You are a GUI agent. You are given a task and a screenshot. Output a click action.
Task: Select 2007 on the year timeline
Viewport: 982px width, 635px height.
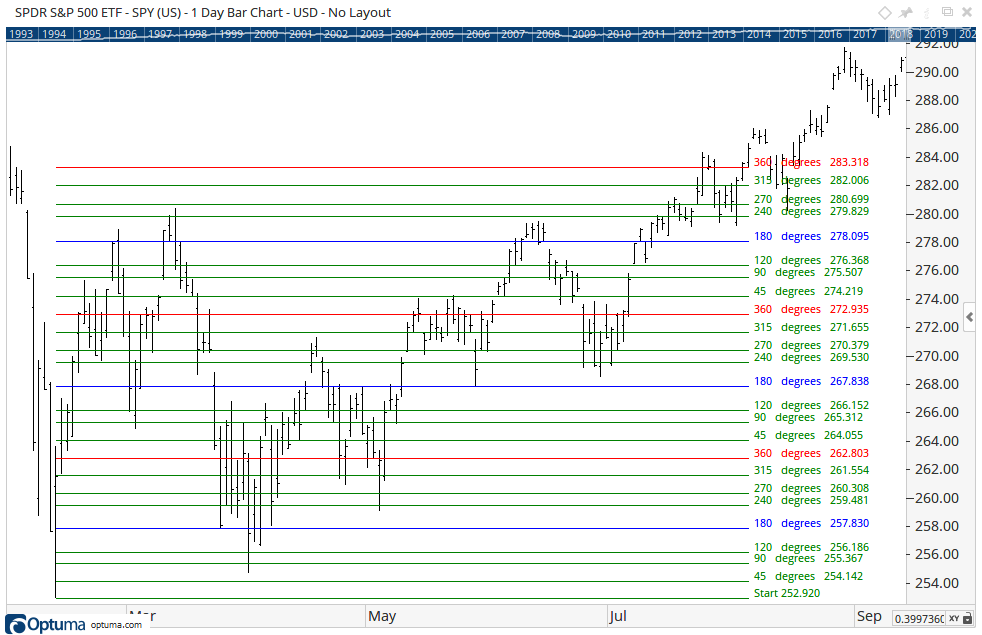point(513,34)
